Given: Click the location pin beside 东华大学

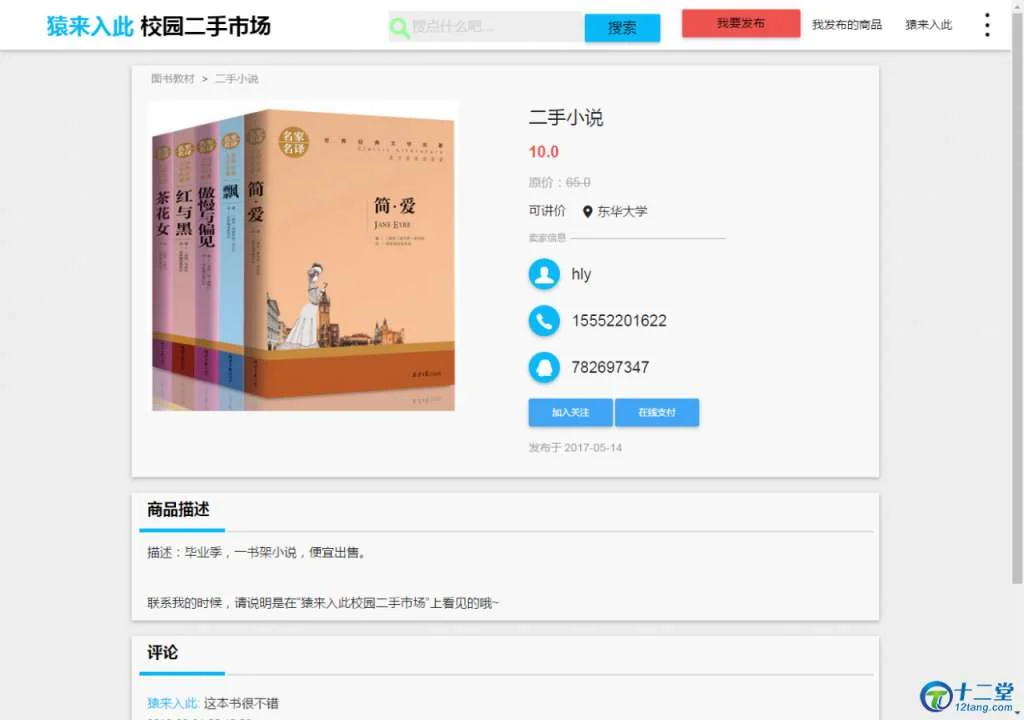Looking at the screenshot, I should (x=587, y=212).
